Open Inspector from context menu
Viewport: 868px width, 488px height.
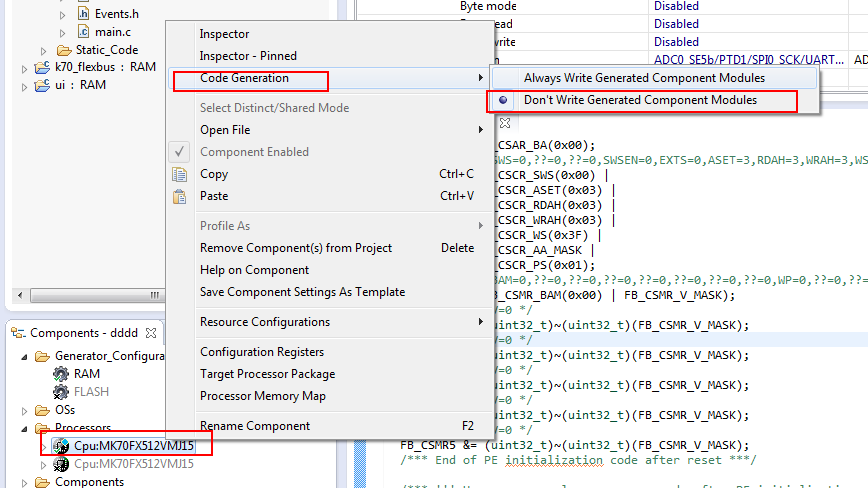pos(224,34)
